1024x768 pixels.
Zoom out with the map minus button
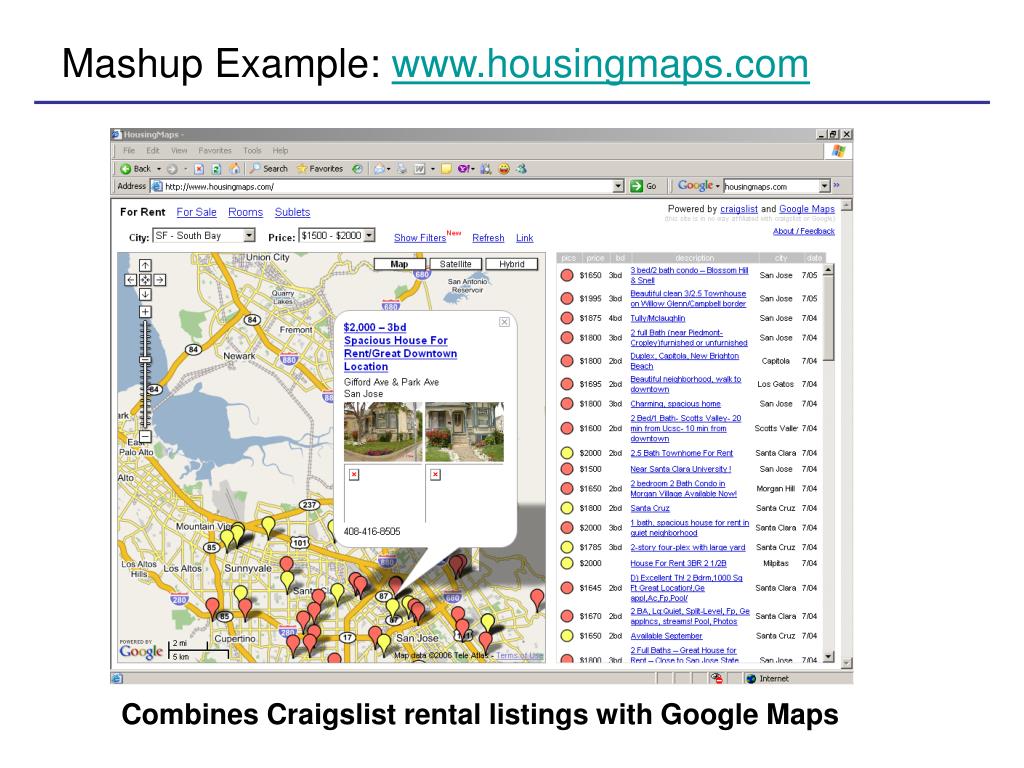point(145,436)
